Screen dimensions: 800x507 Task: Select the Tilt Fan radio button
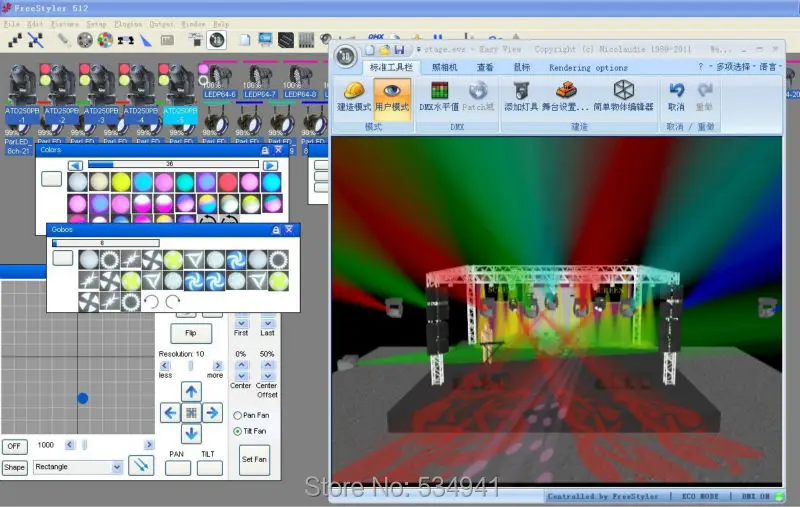coord(238,431)
